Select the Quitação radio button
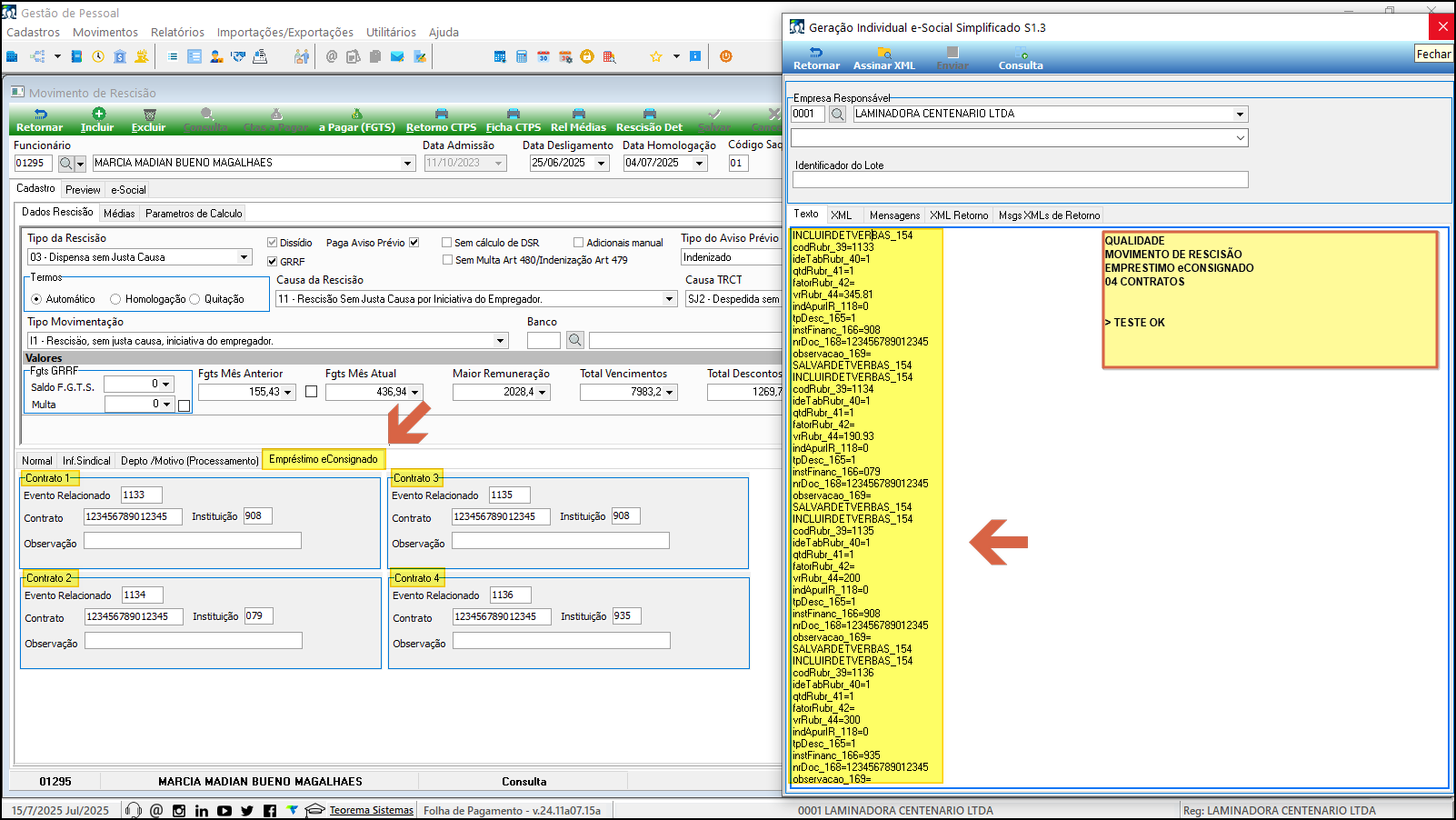1456x820 pixels. (x=194, y=299)
